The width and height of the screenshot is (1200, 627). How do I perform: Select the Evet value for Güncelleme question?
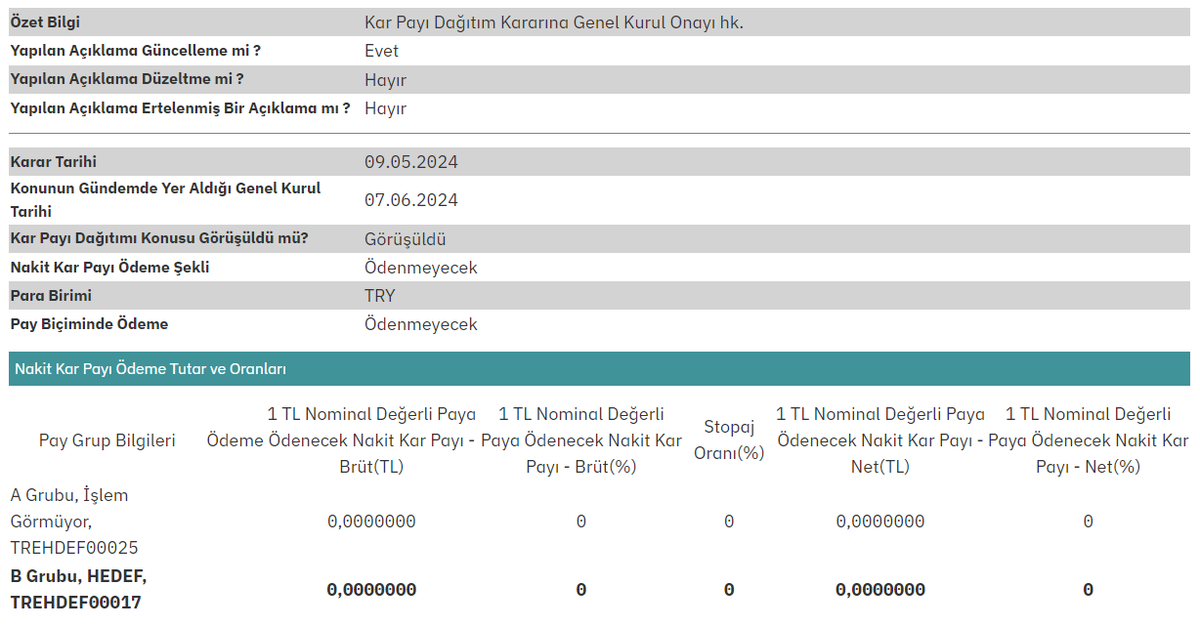pos(379,50)
